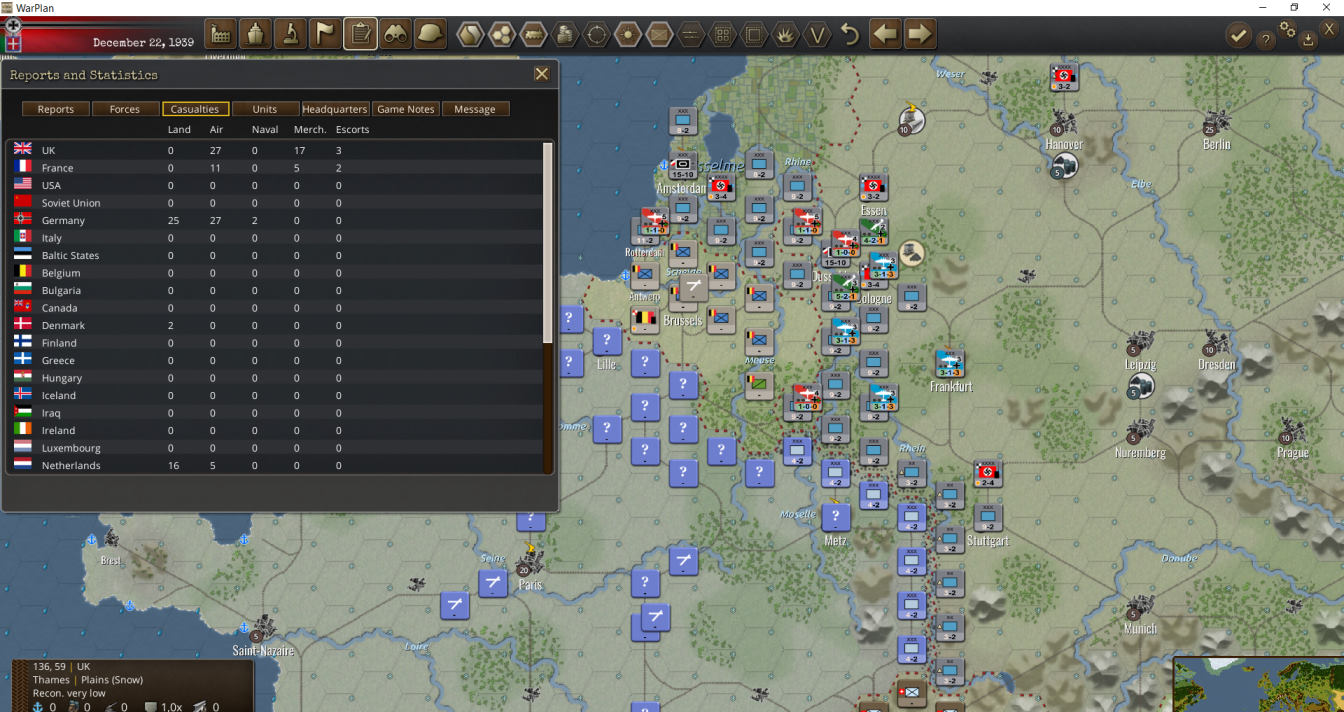Select the German unit at Essen
Image resolution: width=1344 pixels, height=712 pixels.
(x=873, y=188)
